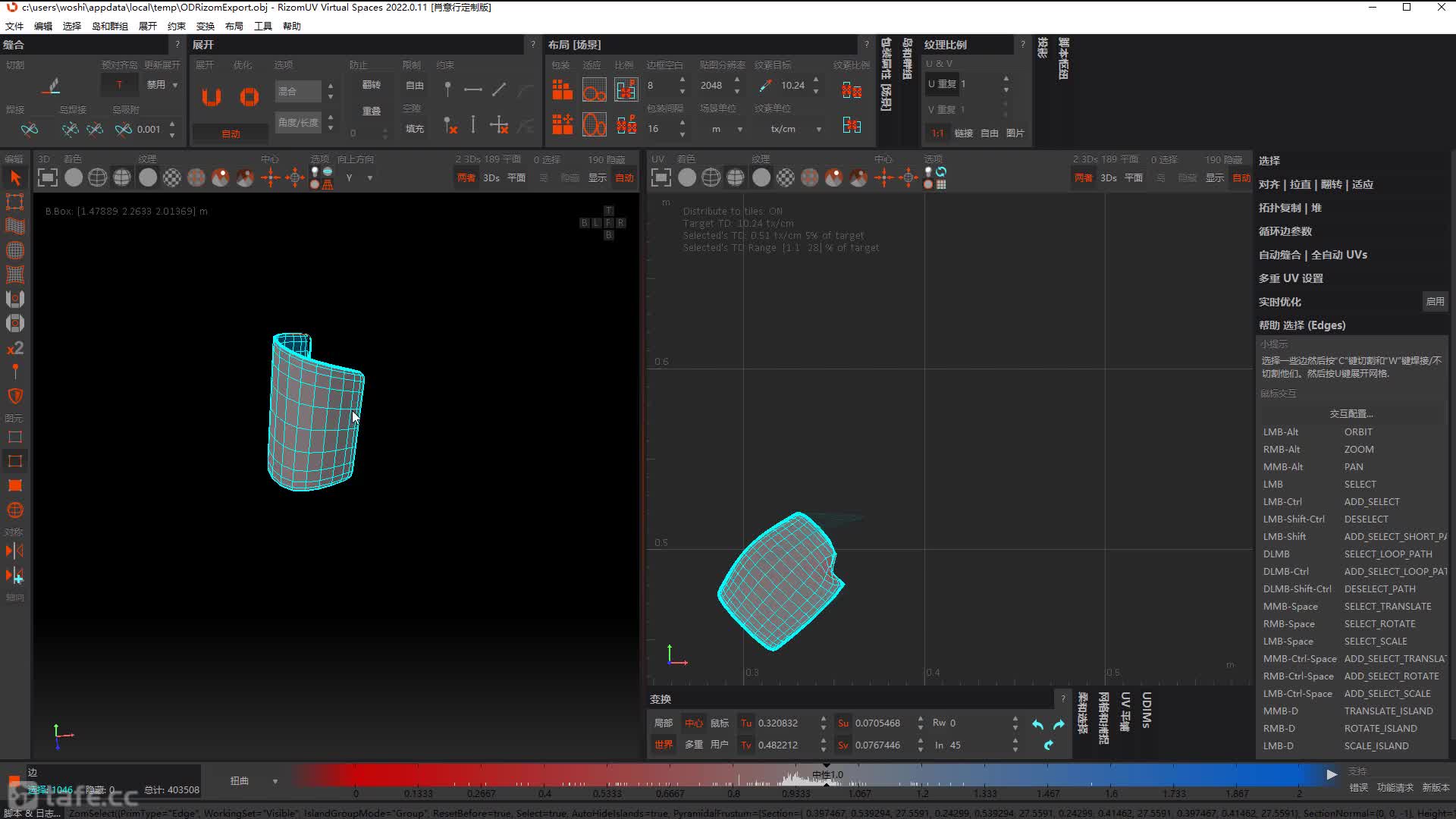Select the arrow pointer tool in left sidebar
The height and width of the screenshot is (819, 1456).
click(14, 178)
